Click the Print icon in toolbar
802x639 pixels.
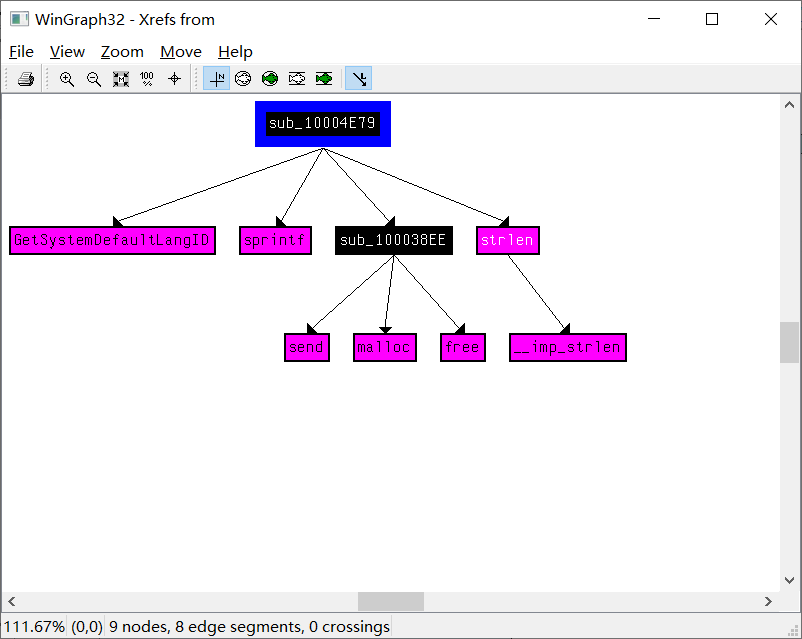click(26, 79)
